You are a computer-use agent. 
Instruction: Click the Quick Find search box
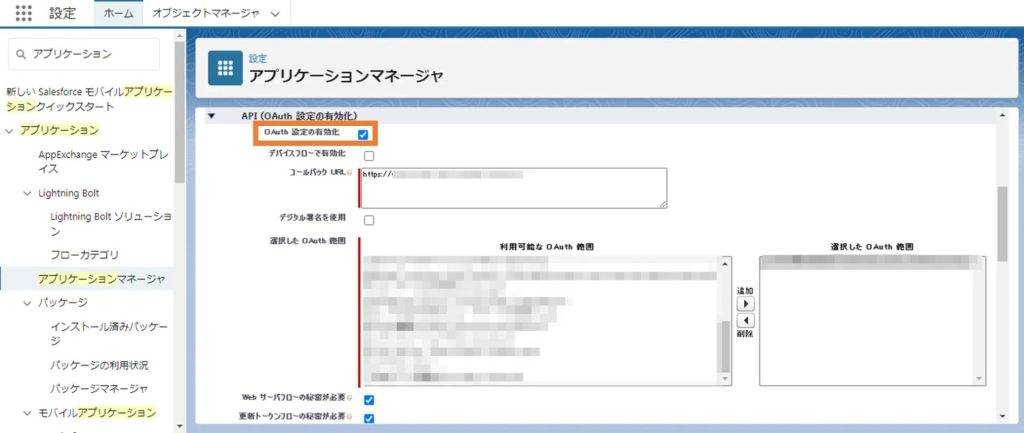(x=84, y=54)
